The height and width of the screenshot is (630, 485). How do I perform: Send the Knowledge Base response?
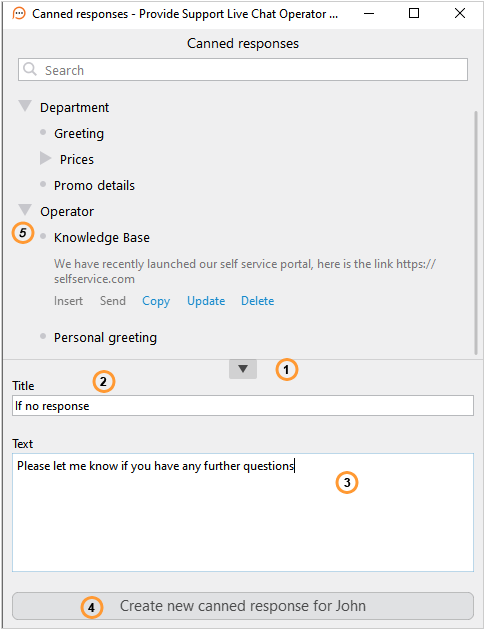(113, 301)
